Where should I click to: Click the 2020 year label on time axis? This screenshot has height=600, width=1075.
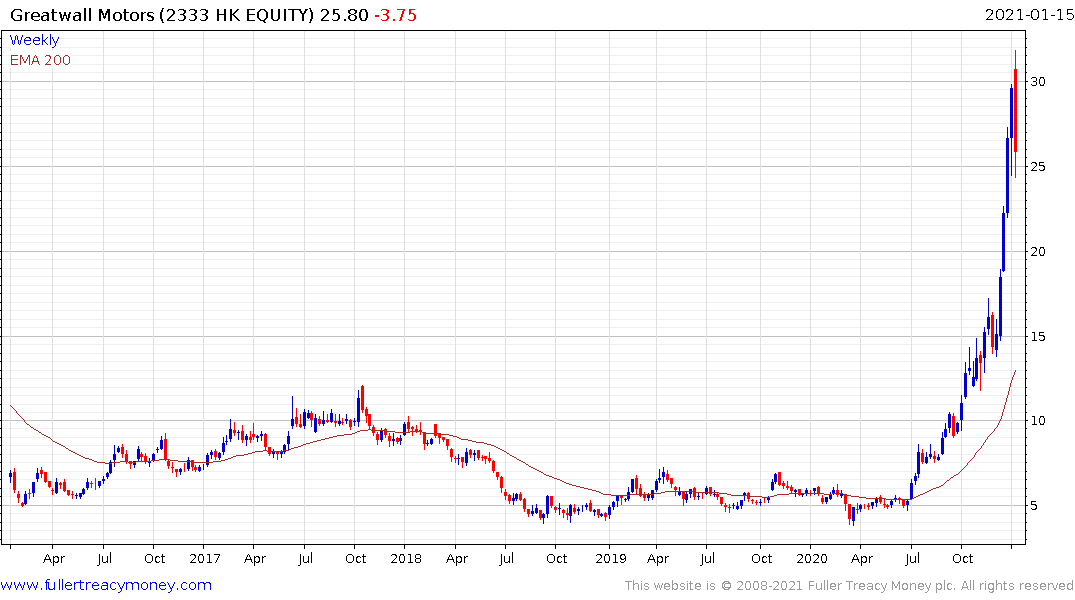(x=812, y=559)
